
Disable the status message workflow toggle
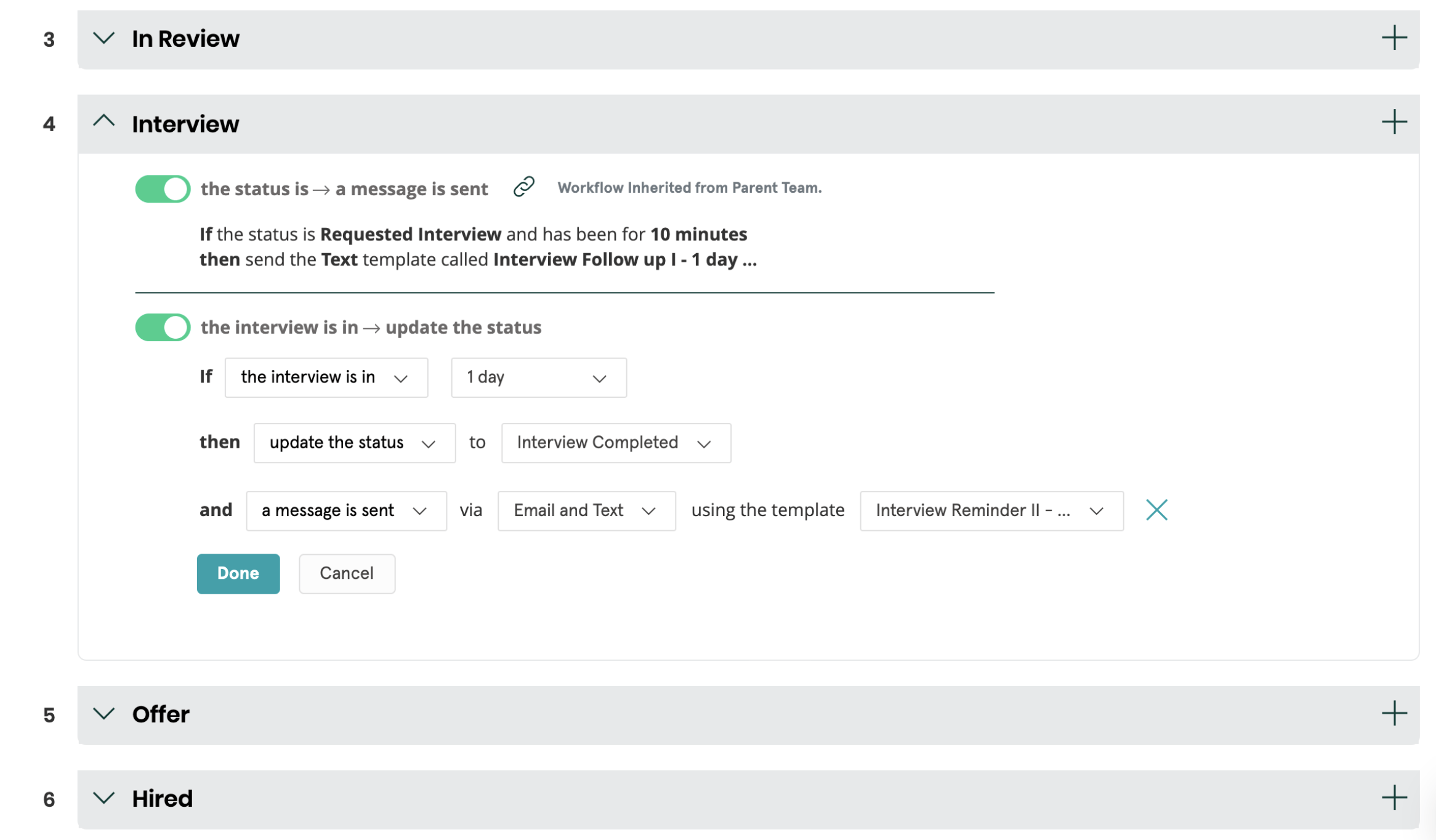162,189
